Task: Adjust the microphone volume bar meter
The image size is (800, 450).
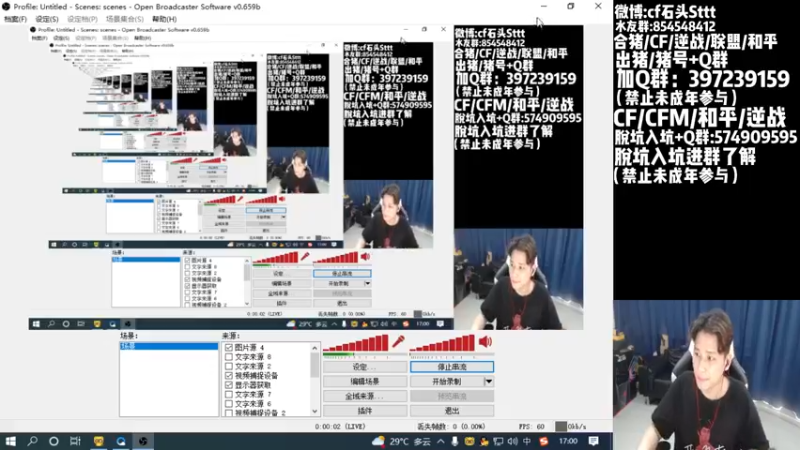Action: tap(356, 343)
